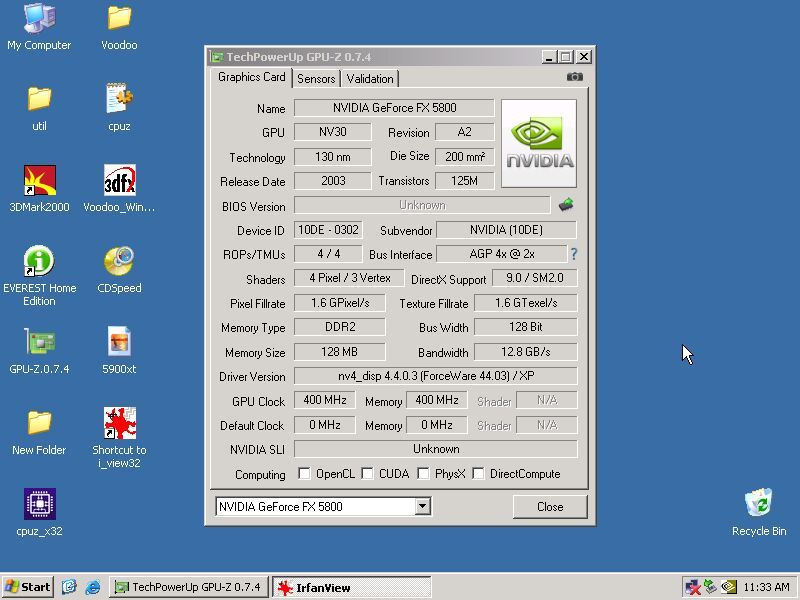Screen dimensions: 800x600
Task: Minimize the GPU-Z window
Action: coord(548,57)
